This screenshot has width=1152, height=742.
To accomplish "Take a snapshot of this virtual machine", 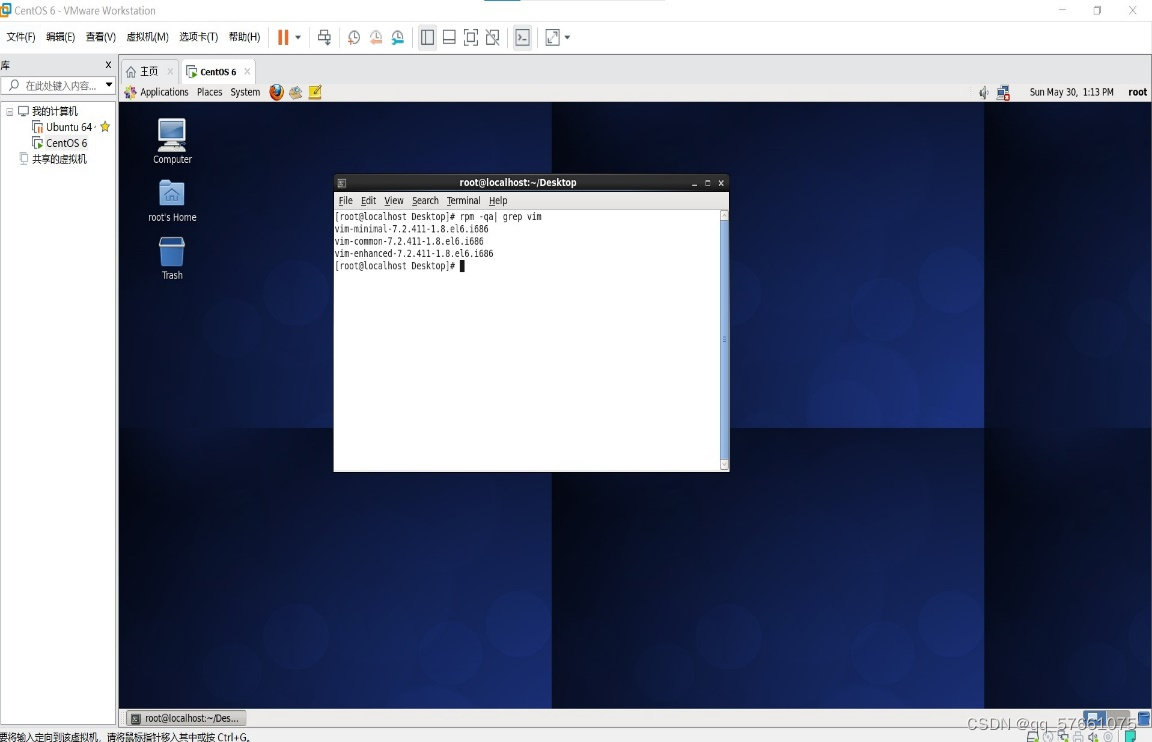I will (x=353, y=37).
